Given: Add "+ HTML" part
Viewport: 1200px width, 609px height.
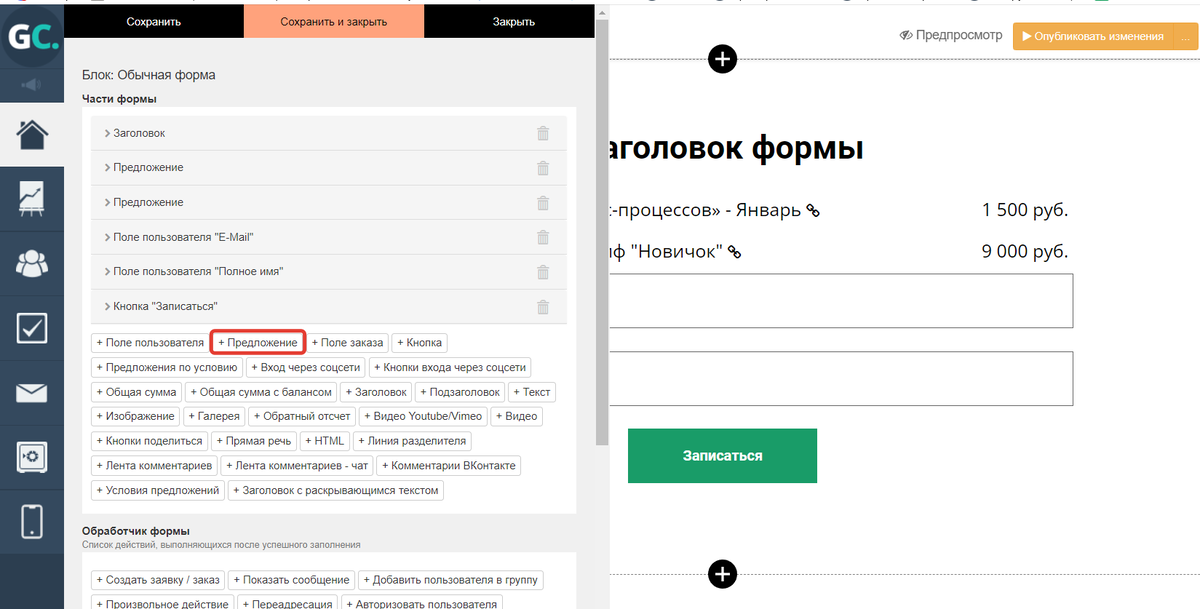Looking at the screenshot, I should coord(326,441).
